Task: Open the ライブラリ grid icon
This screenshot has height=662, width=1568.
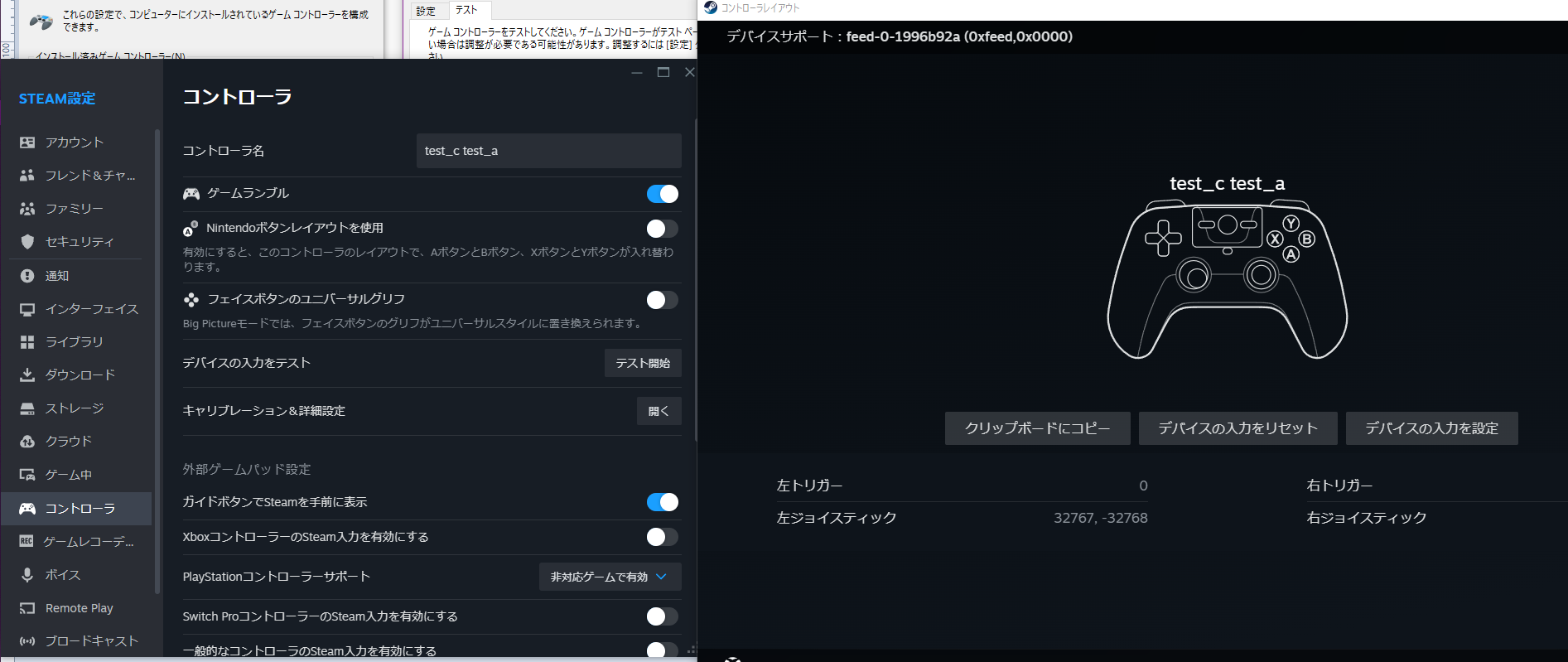Action: [x=27, y=342]
